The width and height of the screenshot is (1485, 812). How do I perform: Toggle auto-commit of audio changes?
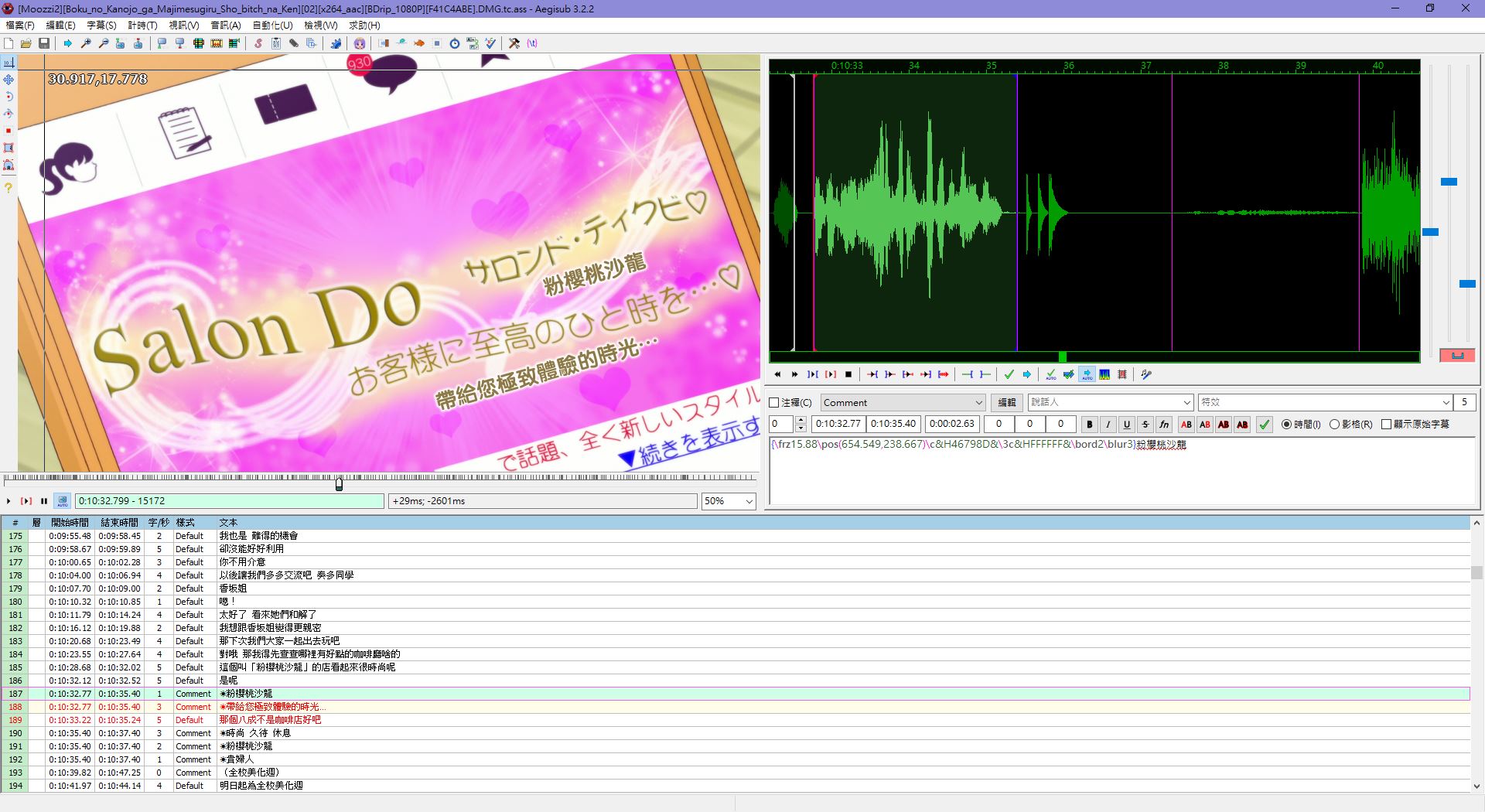click(1051, 374)
